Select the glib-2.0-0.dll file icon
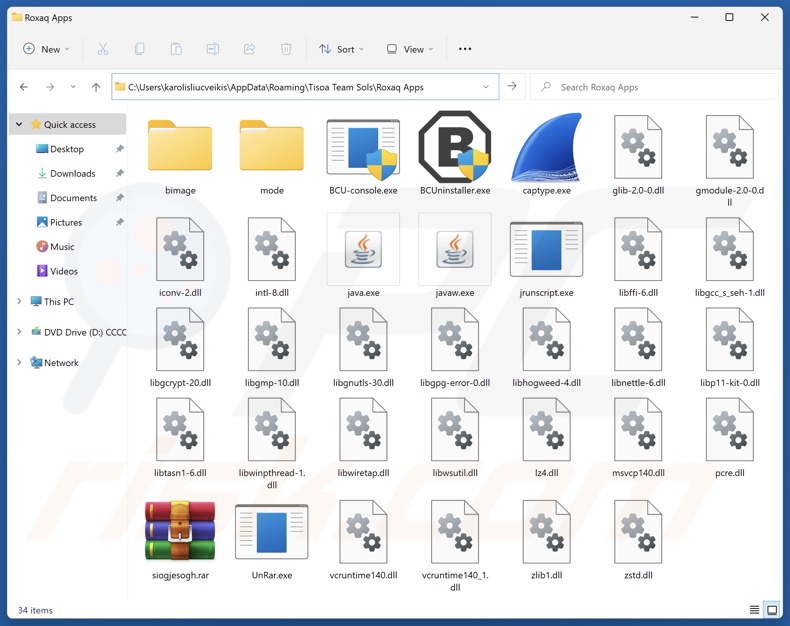Screen dimensions: 790x626 [x=638, y=147]
